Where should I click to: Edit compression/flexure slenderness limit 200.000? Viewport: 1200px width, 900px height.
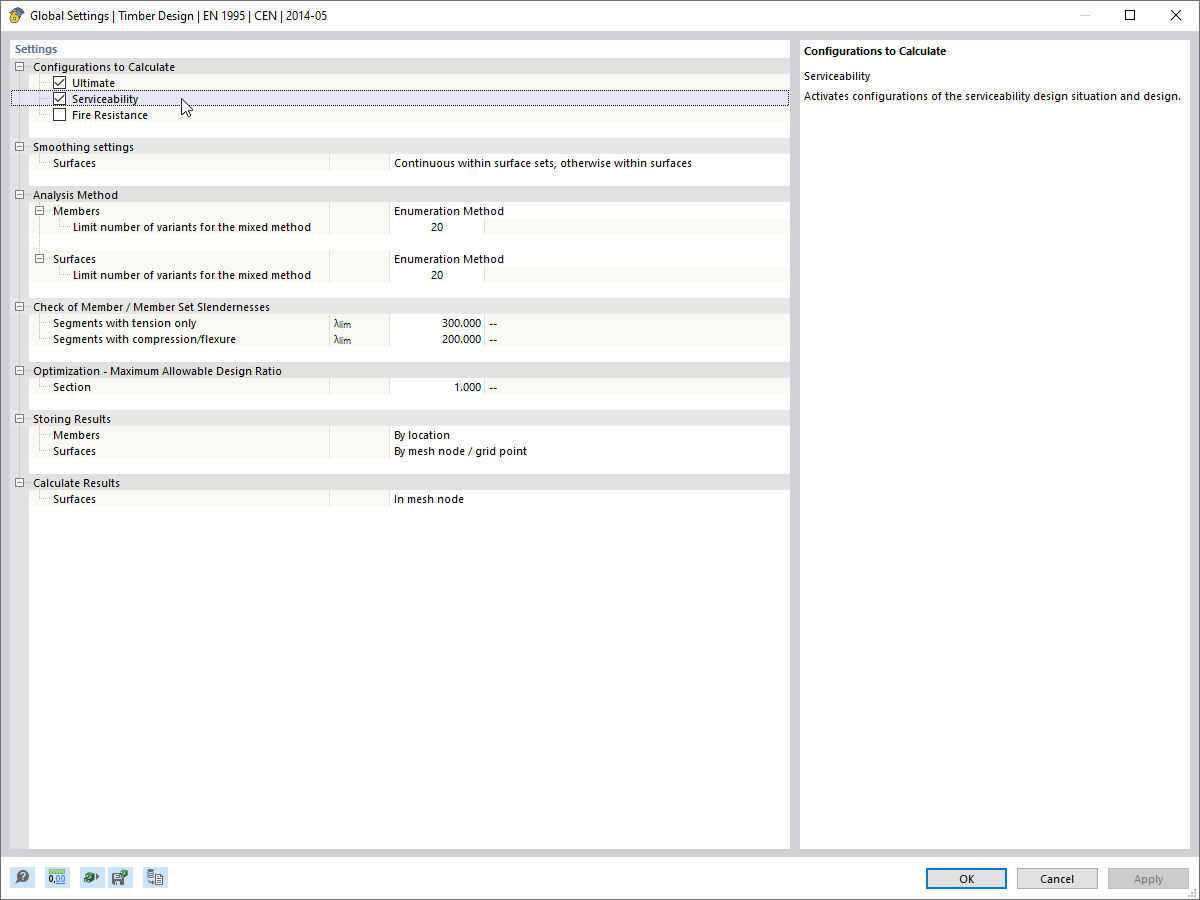point(437,339)
